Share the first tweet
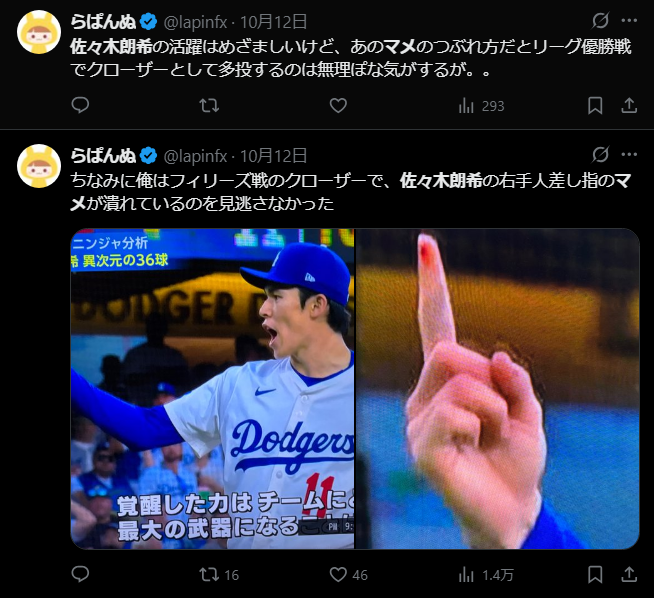Screen dimensions: 654x598 [x=629, y=106]
